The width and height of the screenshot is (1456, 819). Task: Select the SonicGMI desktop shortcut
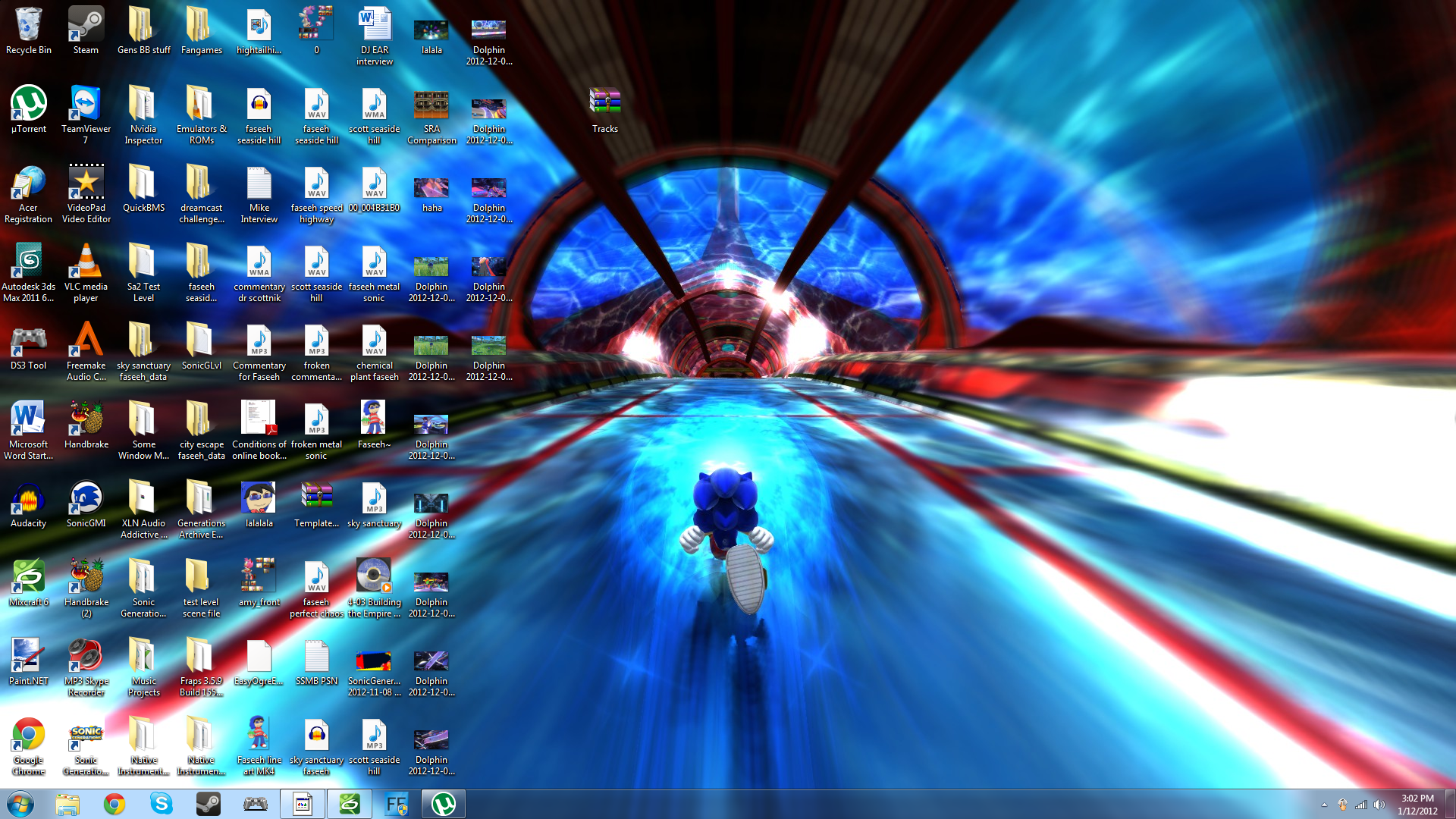pos(86,504)
